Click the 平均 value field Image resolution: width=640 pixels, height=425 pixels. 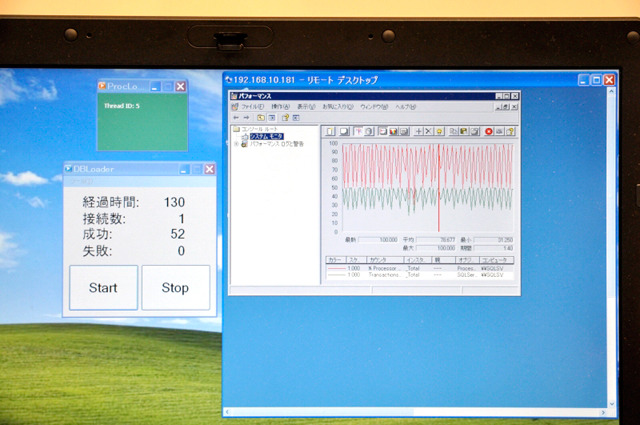pos(436,240)
